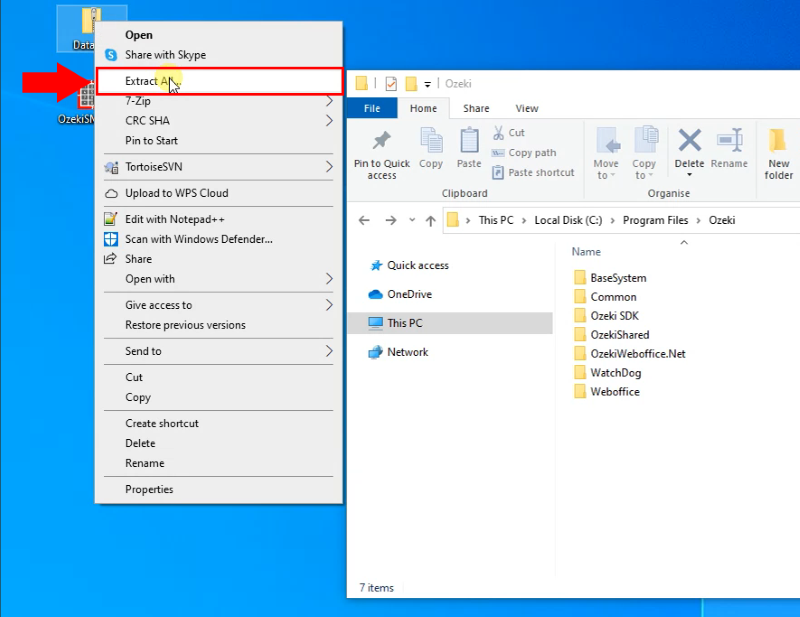Choose Cut in the context menu
This screenshot has height=617, width=800.
[219, 378]
